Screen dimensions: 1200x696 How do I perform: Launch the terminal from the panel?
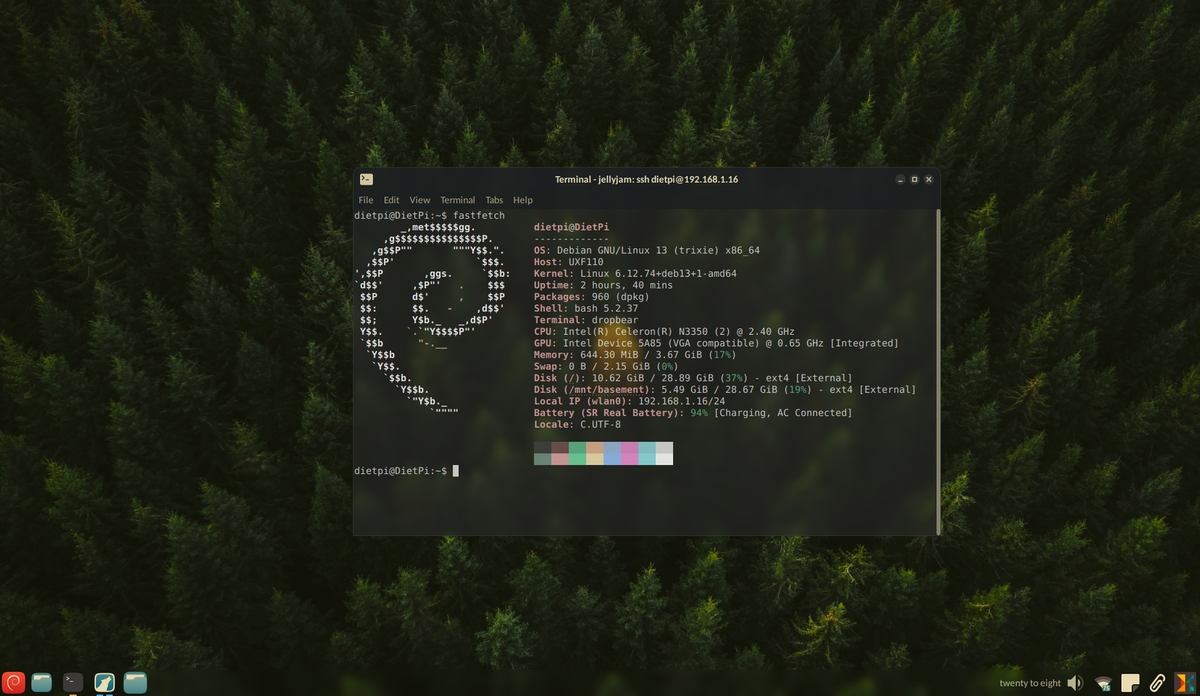click(x=73, y=682)
